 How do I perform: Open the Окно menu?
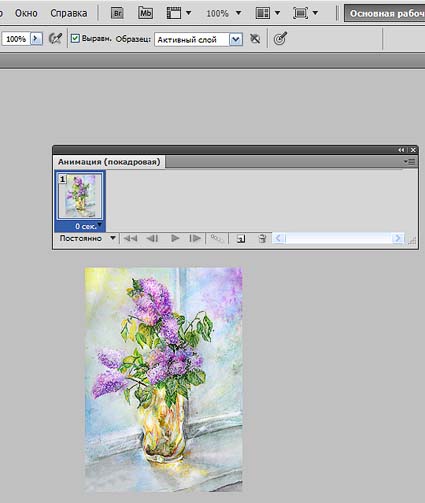pos(26,13)
